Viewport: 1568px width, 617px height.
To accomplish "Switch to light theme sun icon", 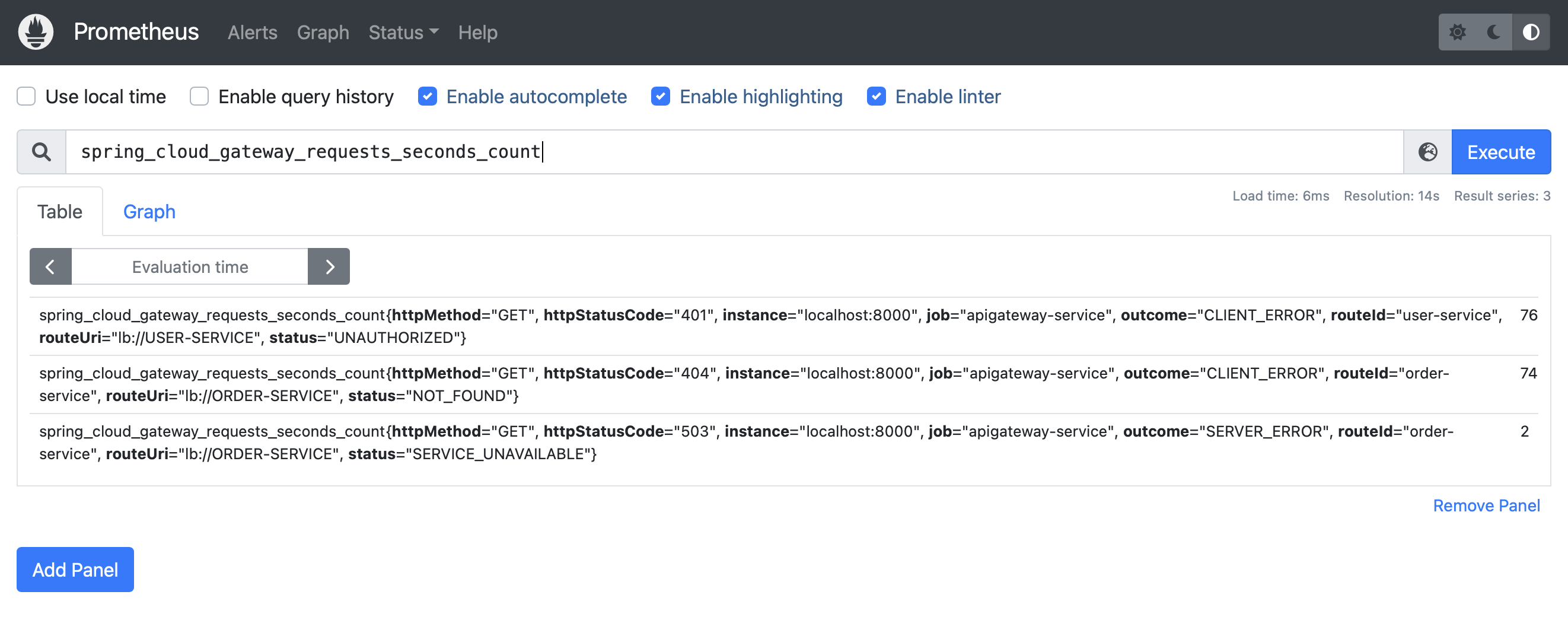I will tap(1457, 32).
